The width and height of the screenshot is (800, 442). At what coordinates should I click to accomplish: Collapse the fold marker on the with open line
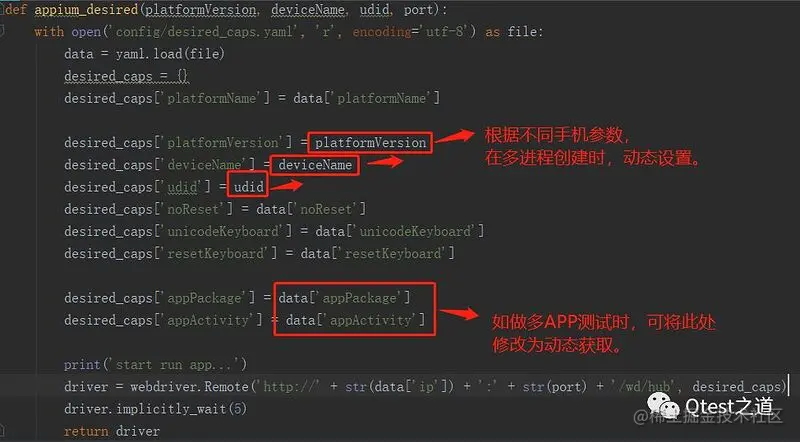coord(2,32)
